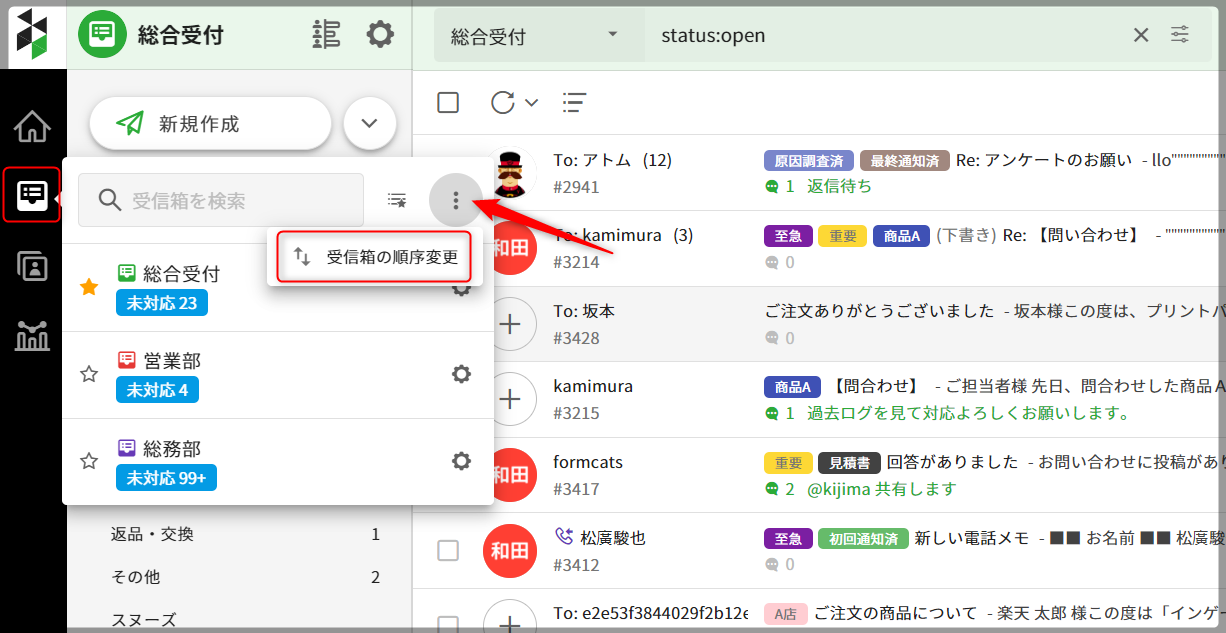Open the reports chart icon in sidebar
The width and height of the screenshot is (1226, 633).
coord(32,337)
